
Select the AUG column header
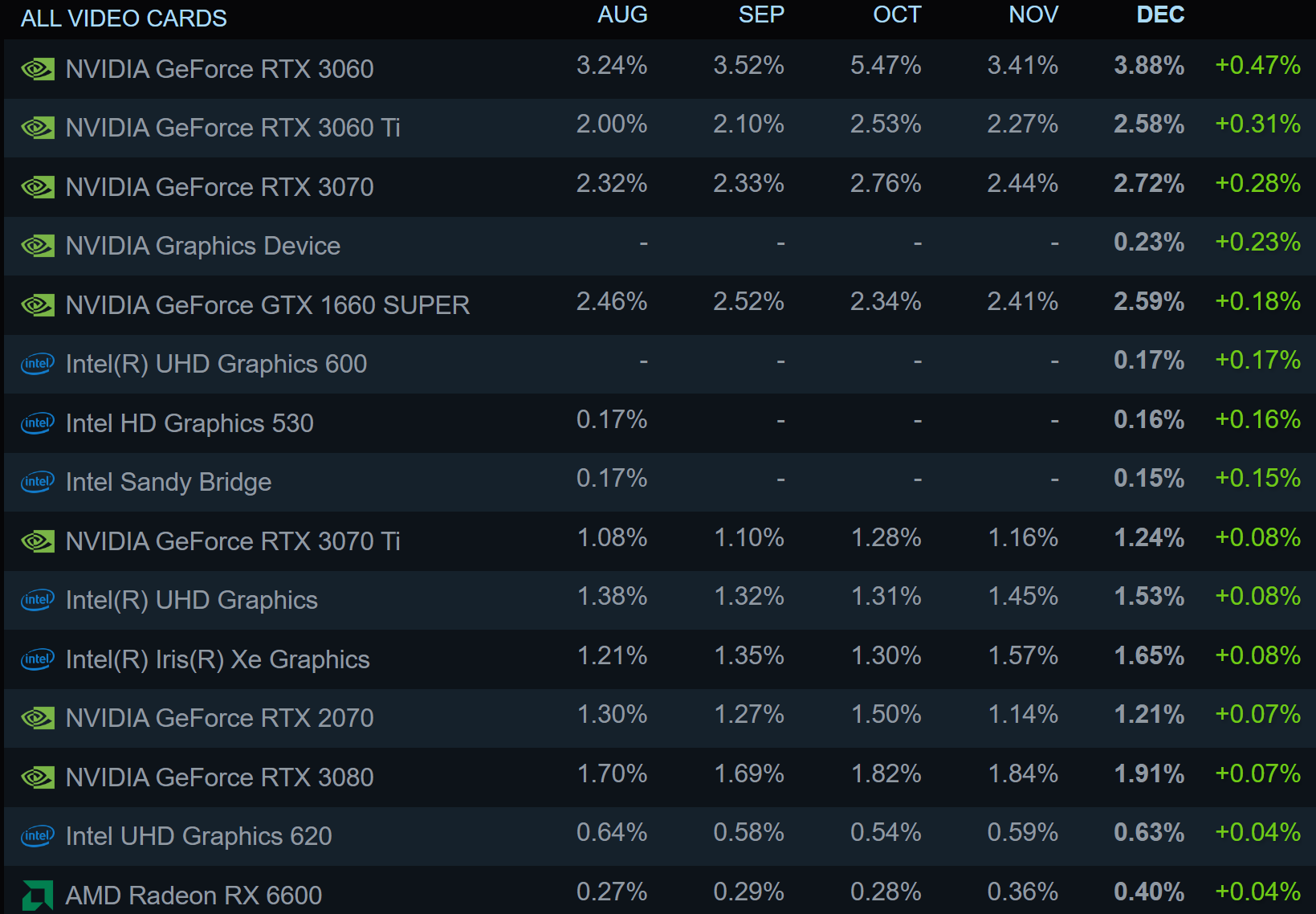[x=622, y=15]
